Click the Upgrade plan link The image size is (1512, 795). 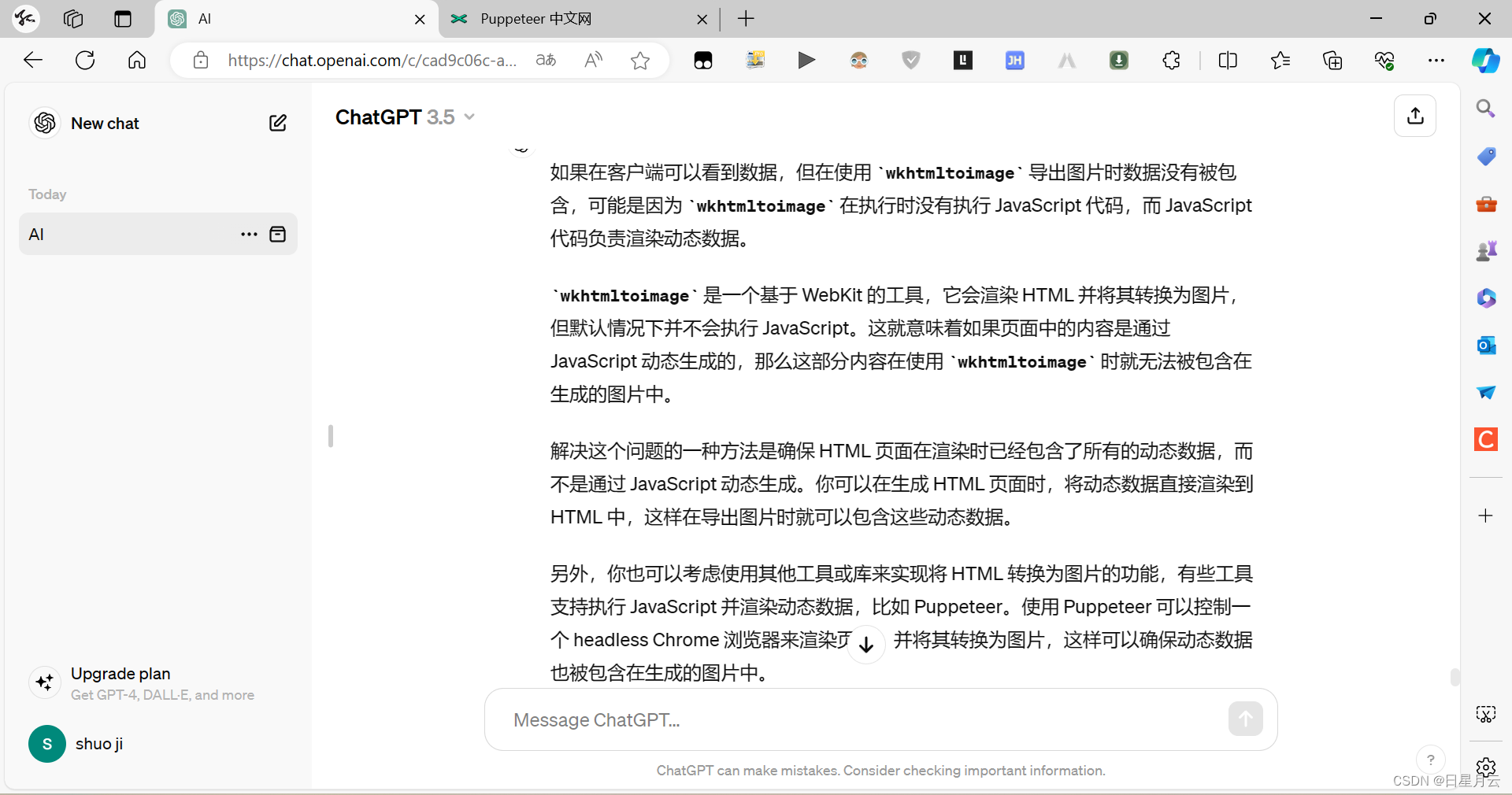120,673
